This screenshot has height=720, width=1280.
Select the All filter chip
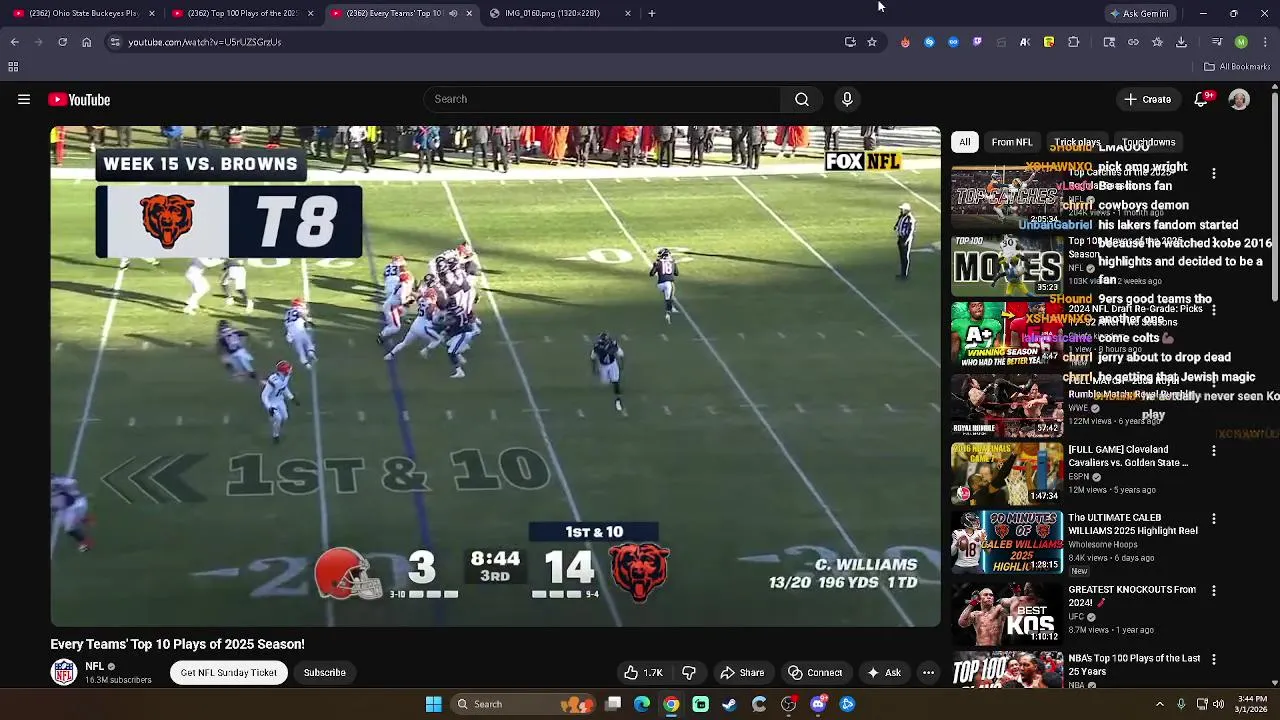click(x=965, y=142)
